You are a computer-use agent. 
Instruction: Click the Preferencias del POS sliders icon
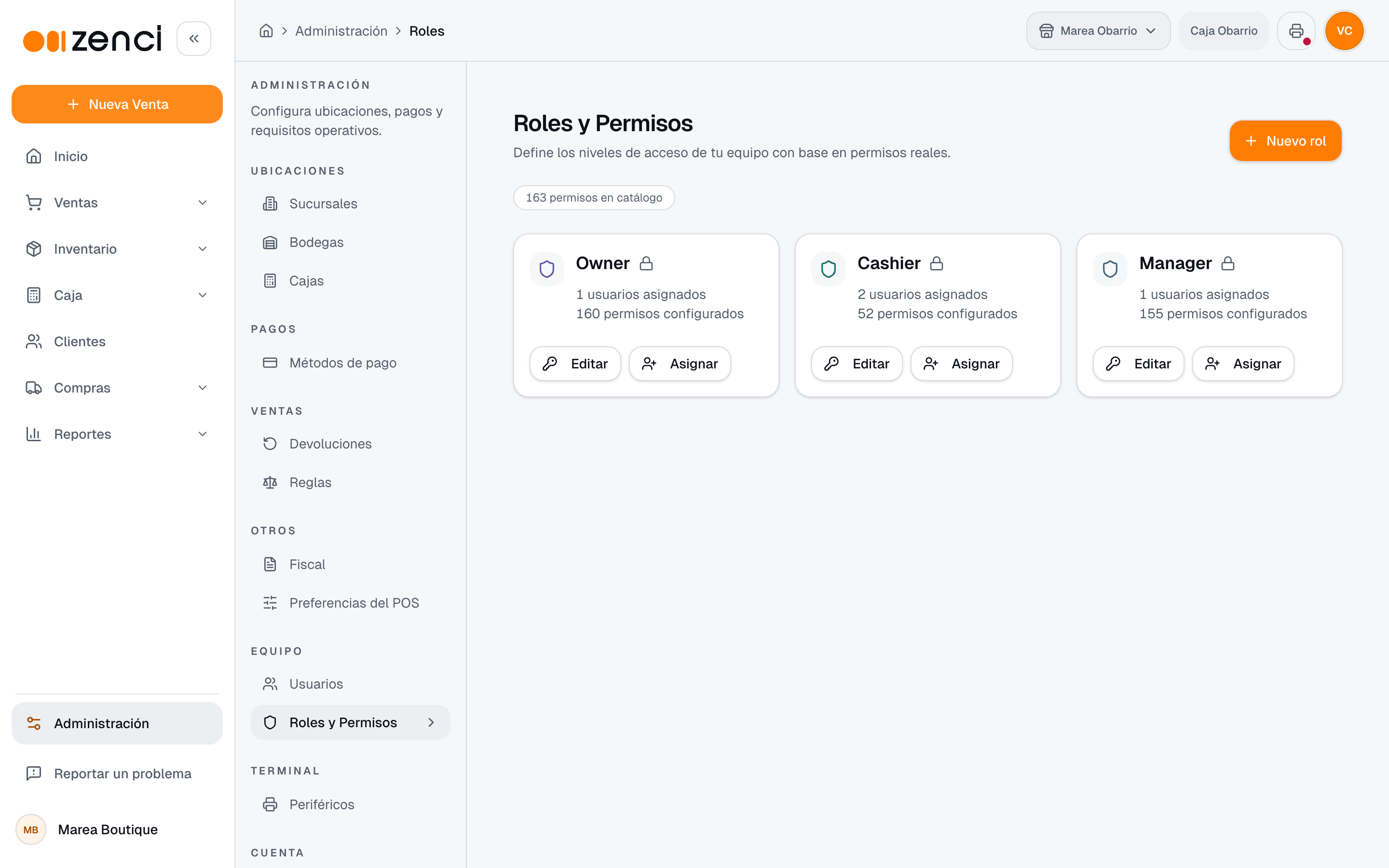pos(270,603)
